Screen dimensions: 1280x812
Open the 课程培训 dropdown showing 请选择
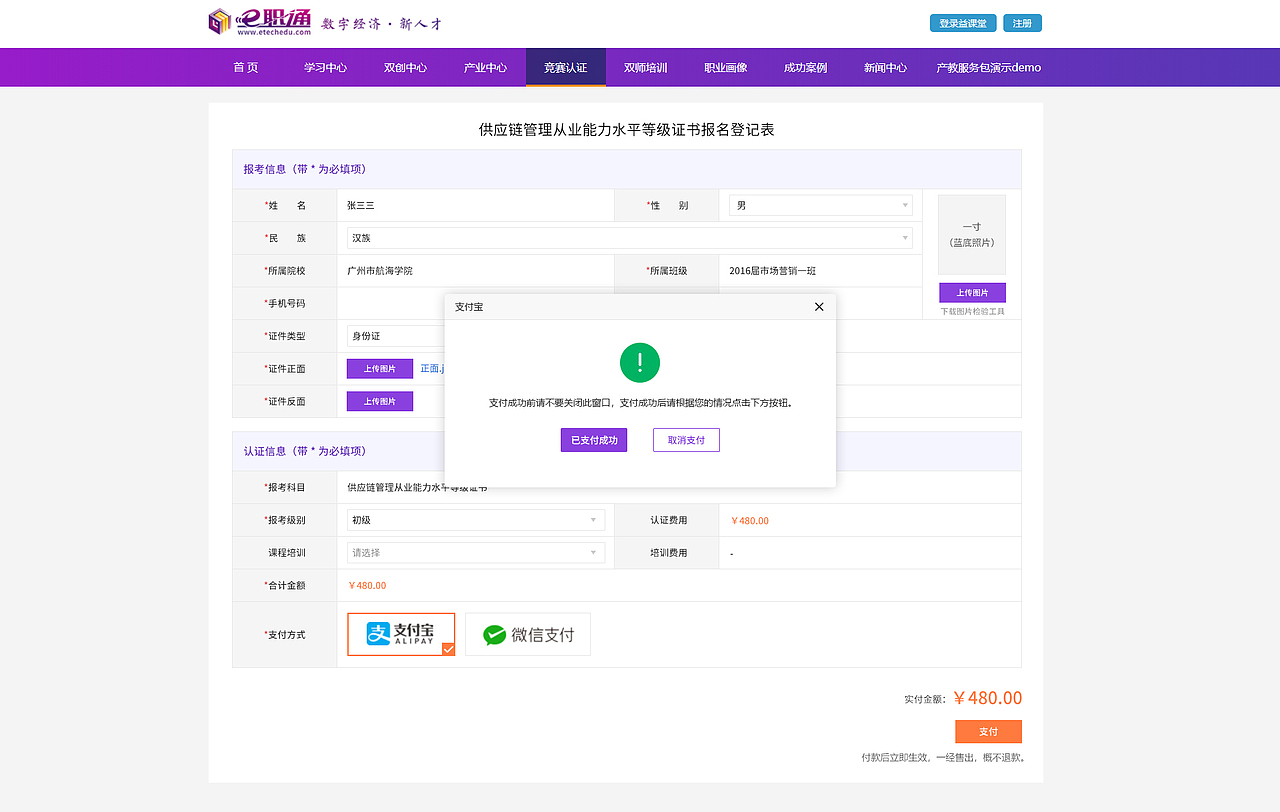tap(475, 552)
